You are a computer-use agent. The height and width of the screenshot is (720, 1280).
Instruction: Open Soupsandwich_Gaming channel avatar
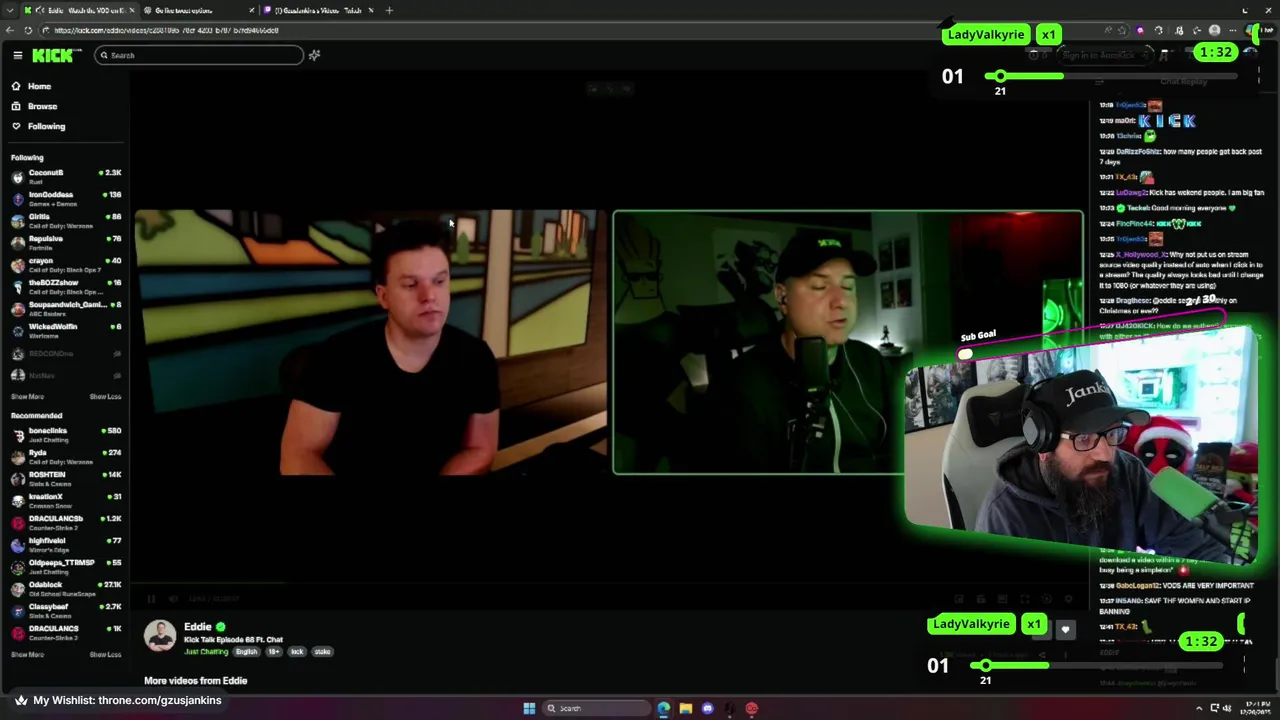(17, 308)
